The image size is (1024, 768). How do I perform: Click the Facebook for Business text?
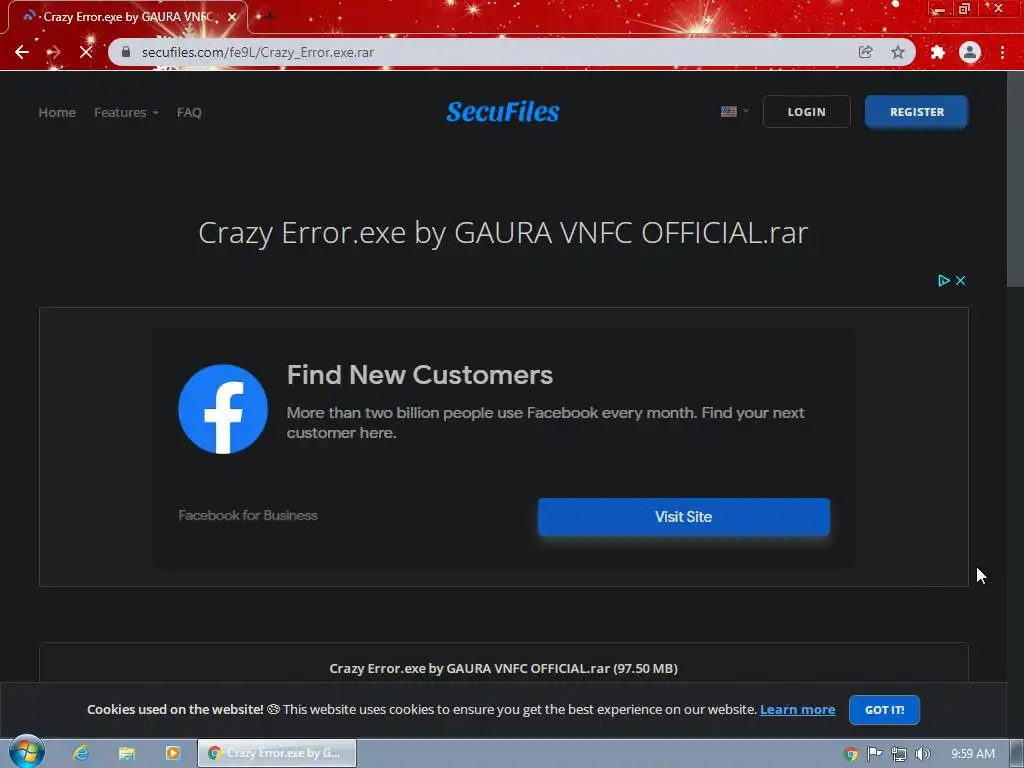tap(248, 515)
